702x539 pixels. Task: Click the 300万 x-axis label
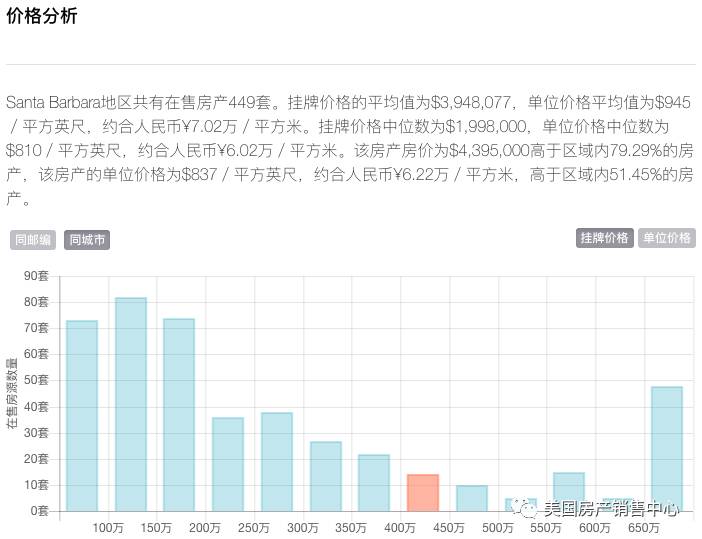click(303, 528)
